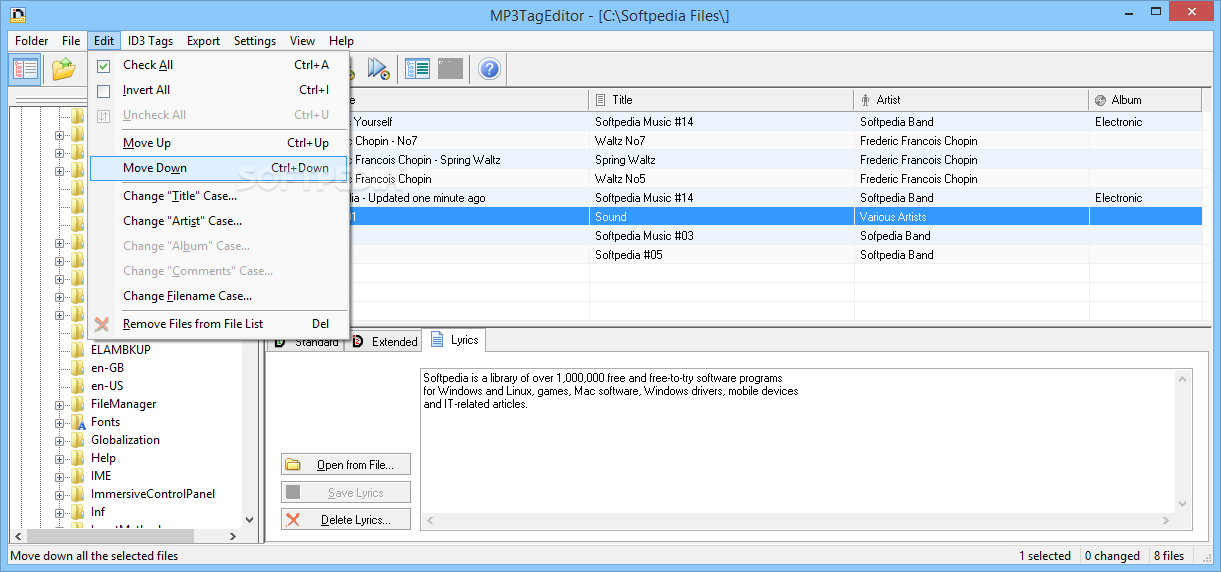Click the MP3TagEditor app icon in title bar

(x=17, y=14)
